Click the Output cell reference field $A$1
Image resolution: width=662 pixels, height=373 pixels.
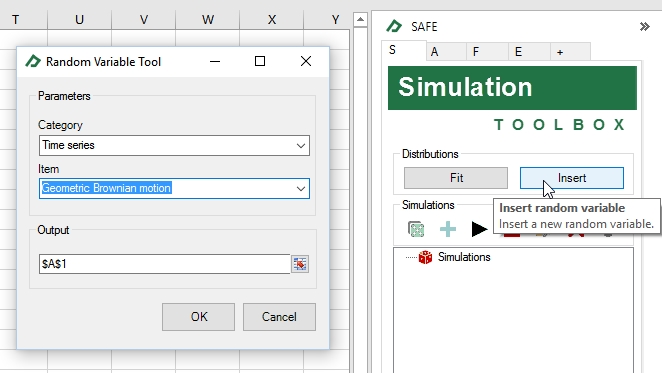tap(164, 264)
